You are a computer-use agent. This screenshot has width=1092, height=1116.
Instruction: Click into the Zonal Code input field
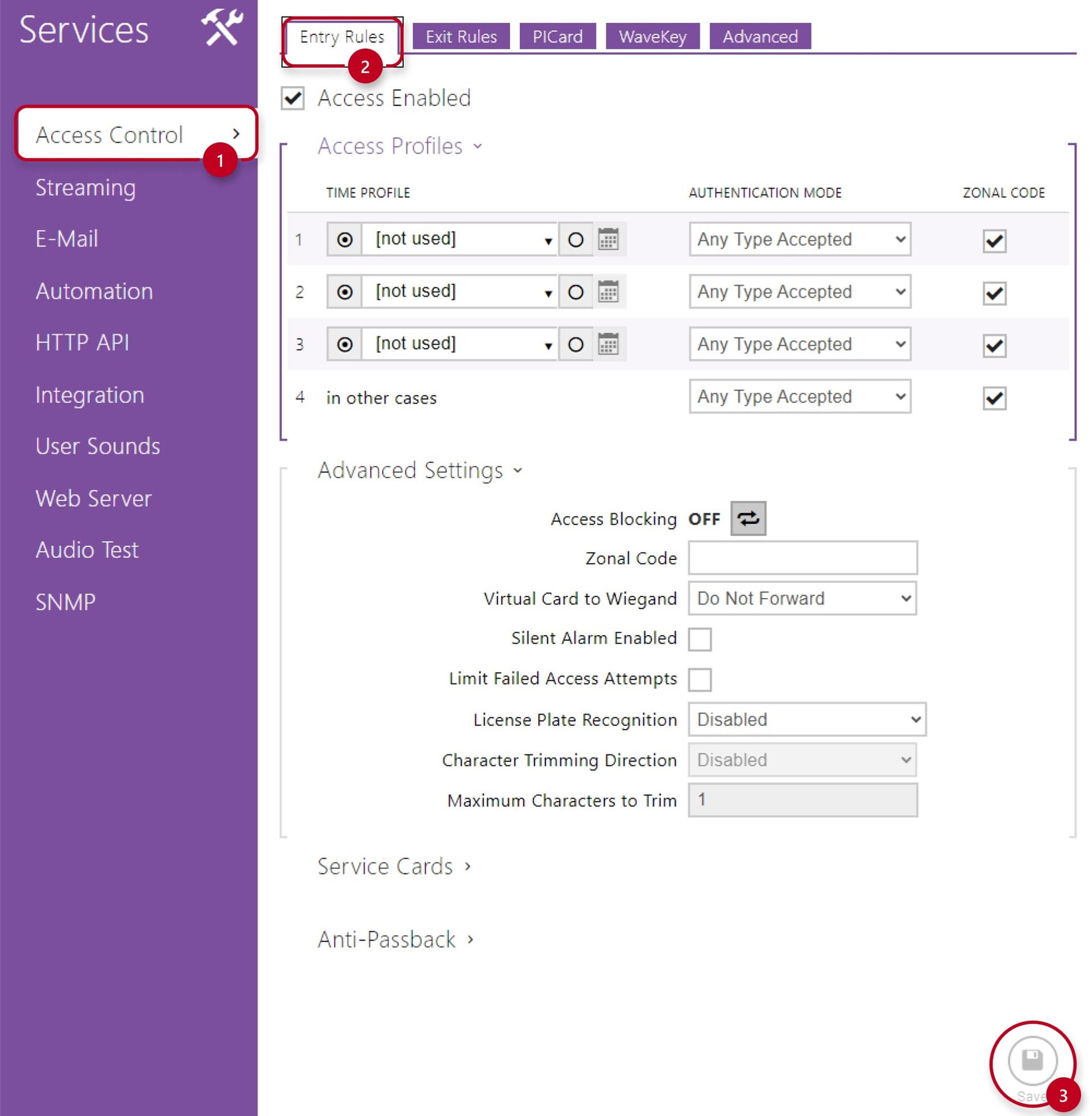(803, 558)
